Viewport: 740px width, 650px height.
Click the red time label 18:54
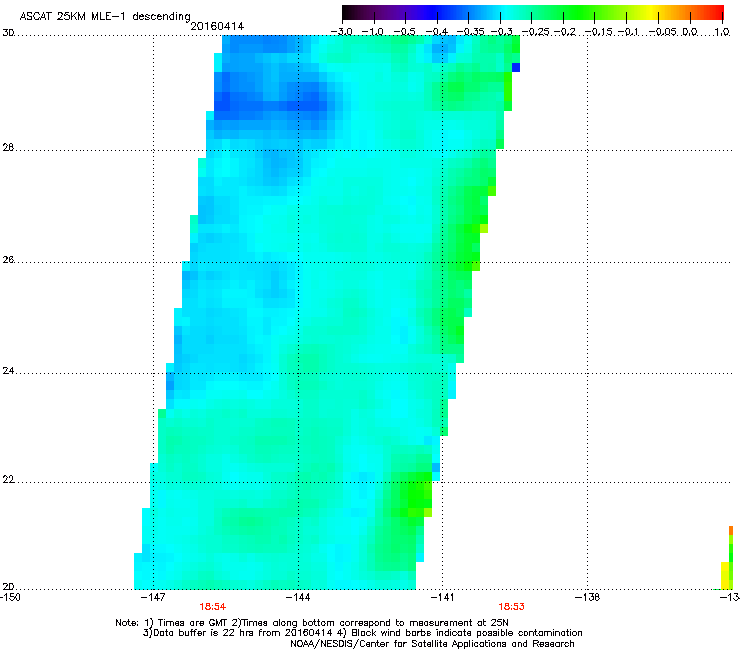212,607
